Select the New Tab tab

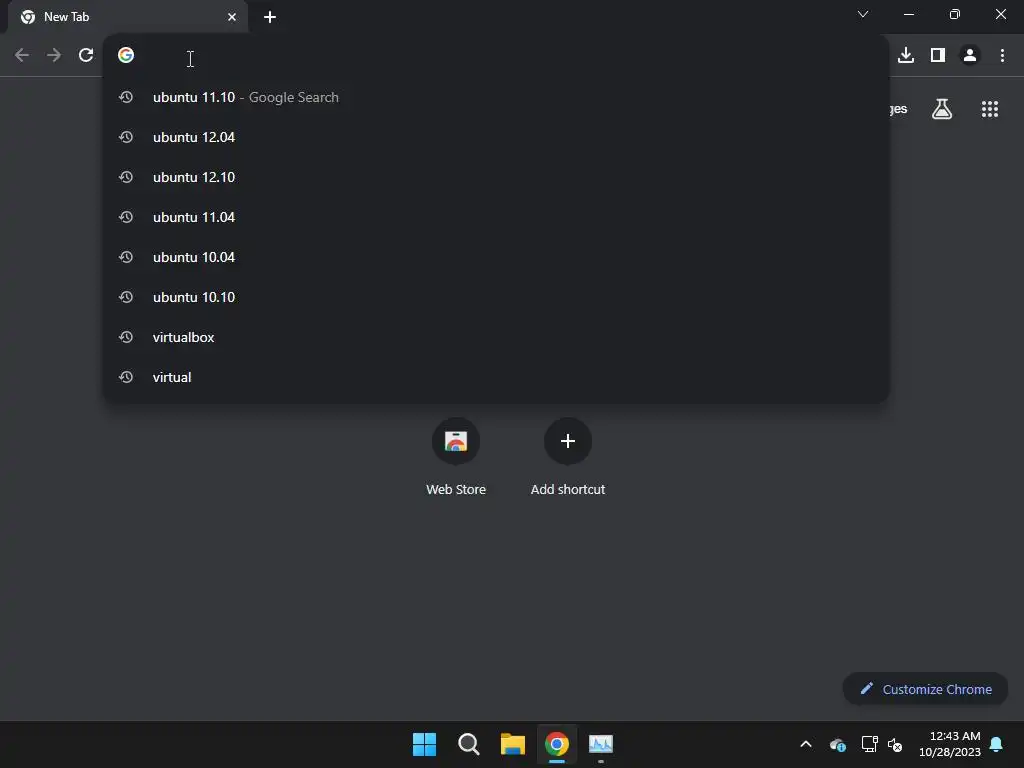click(128, 17)
